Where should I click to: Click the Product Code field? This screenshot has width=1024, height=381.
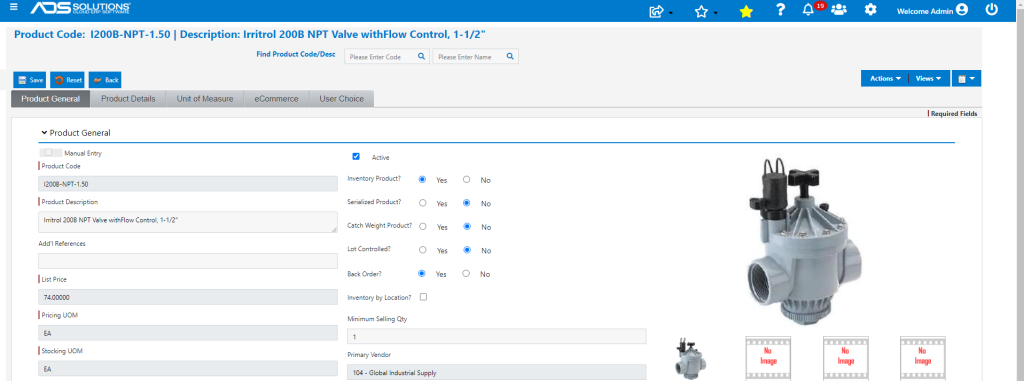click(188, 184)
